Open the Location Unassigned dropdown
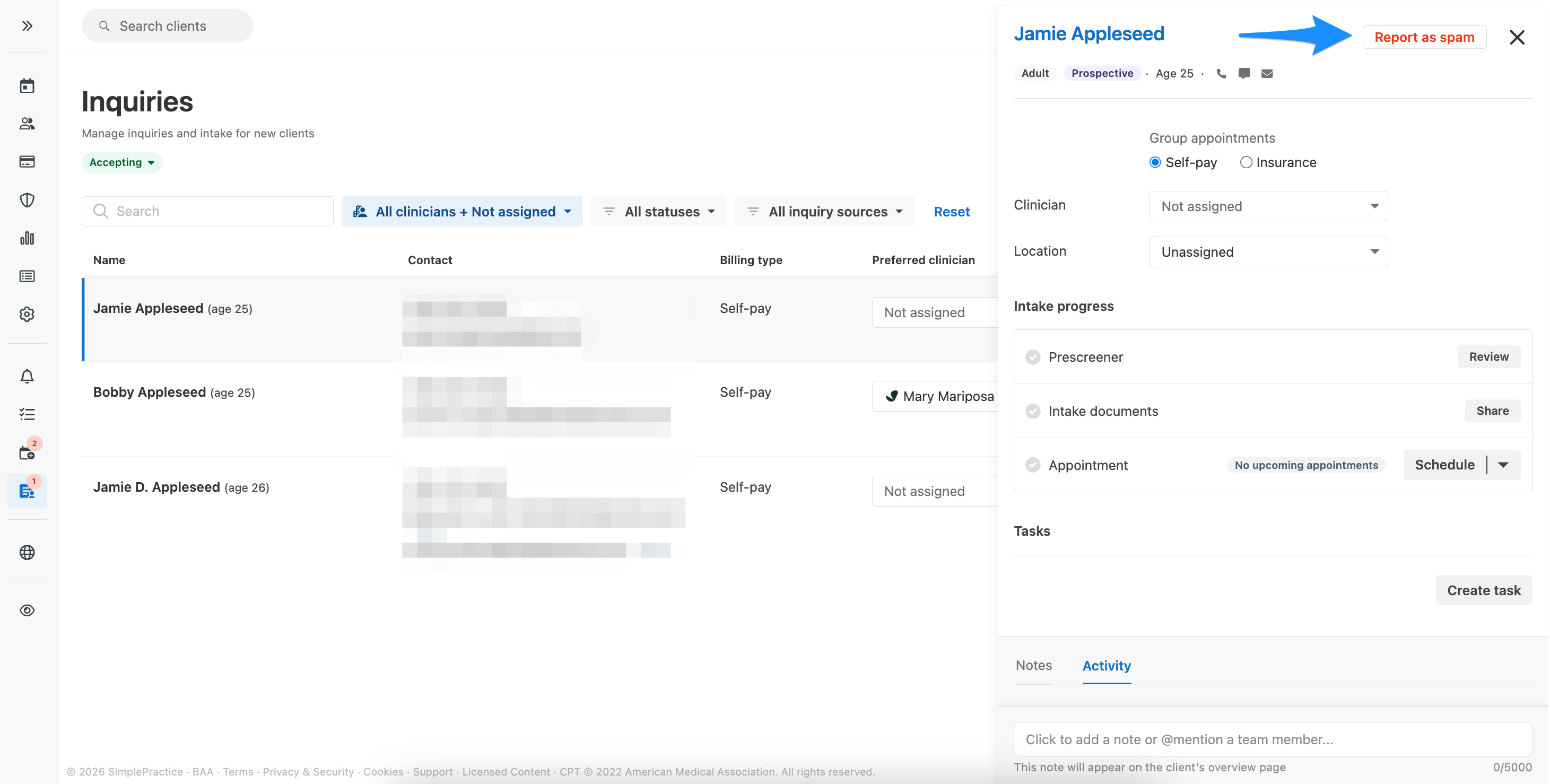The height and width of the screenshot is (784, 1550). pyautogui.click(x=1268, y=251)
